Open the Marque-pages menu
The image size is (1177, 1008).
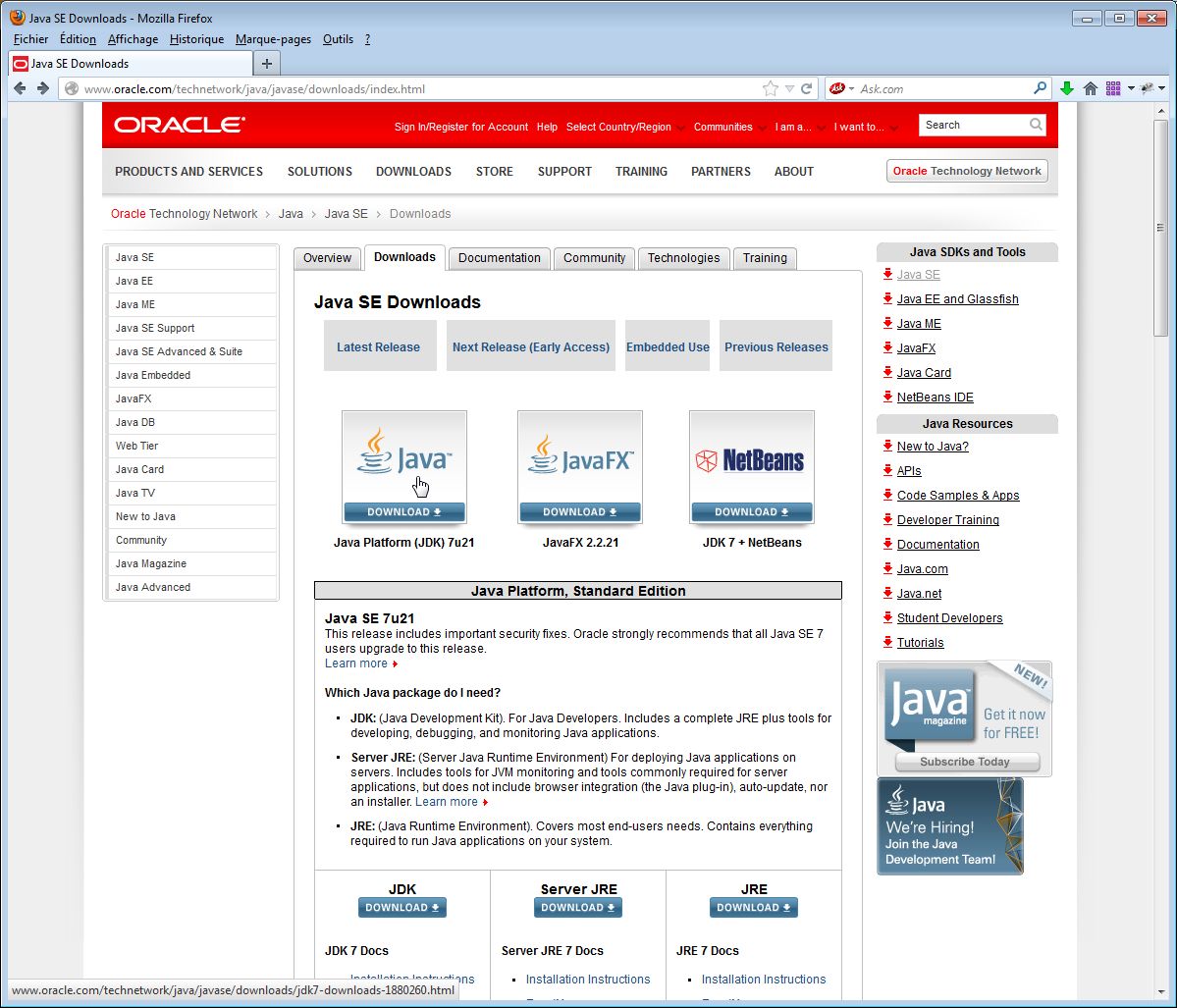[273, 39]
